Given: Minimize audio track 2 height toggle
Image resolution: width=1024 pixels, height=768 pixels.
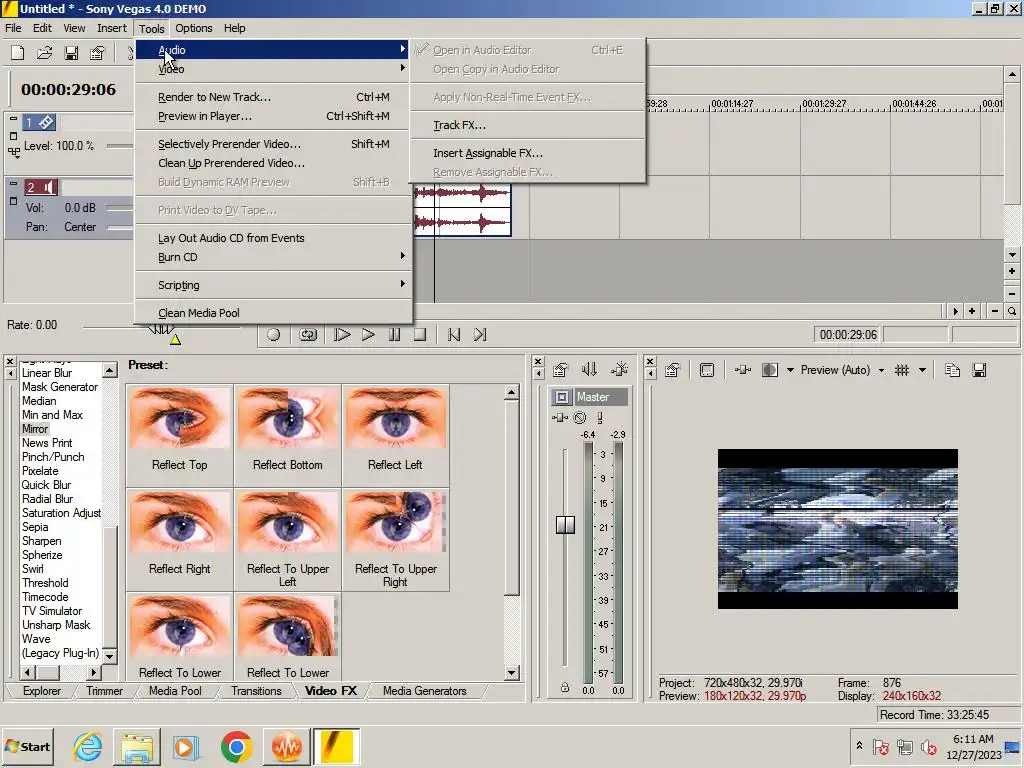Looking at the screenshot, I should point(13,184).
